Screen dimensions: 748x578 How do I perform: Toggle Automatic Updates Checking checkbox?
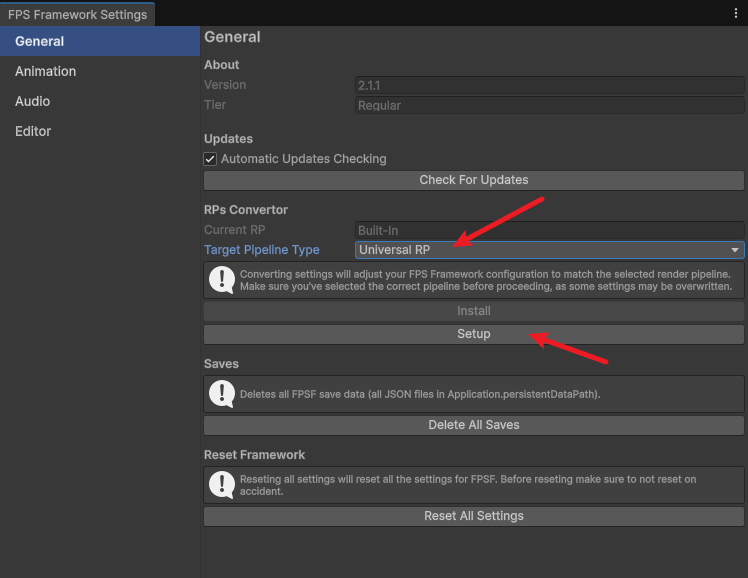coord(210,159)
